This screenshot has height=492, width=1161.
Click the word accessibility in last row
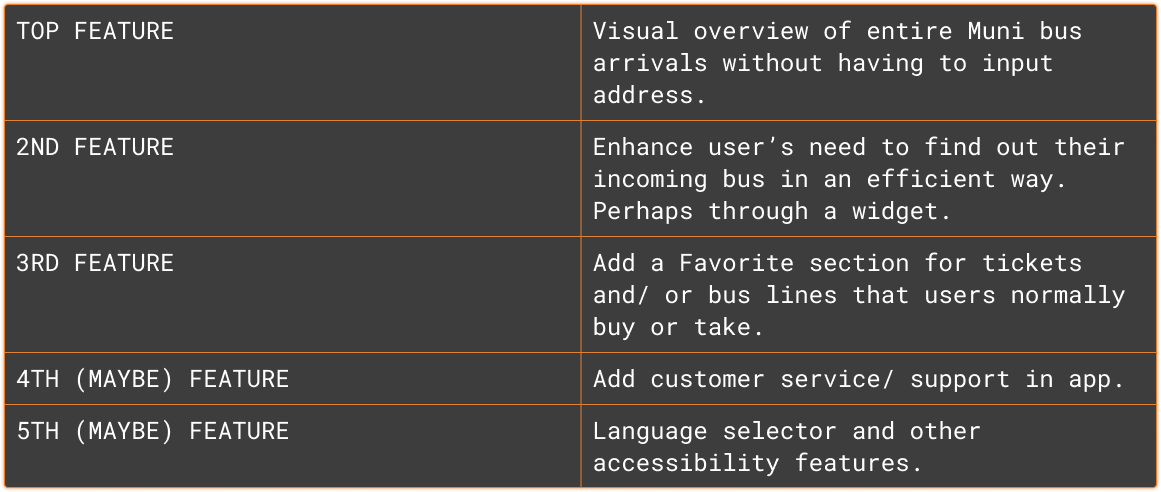tap(686, 463)
